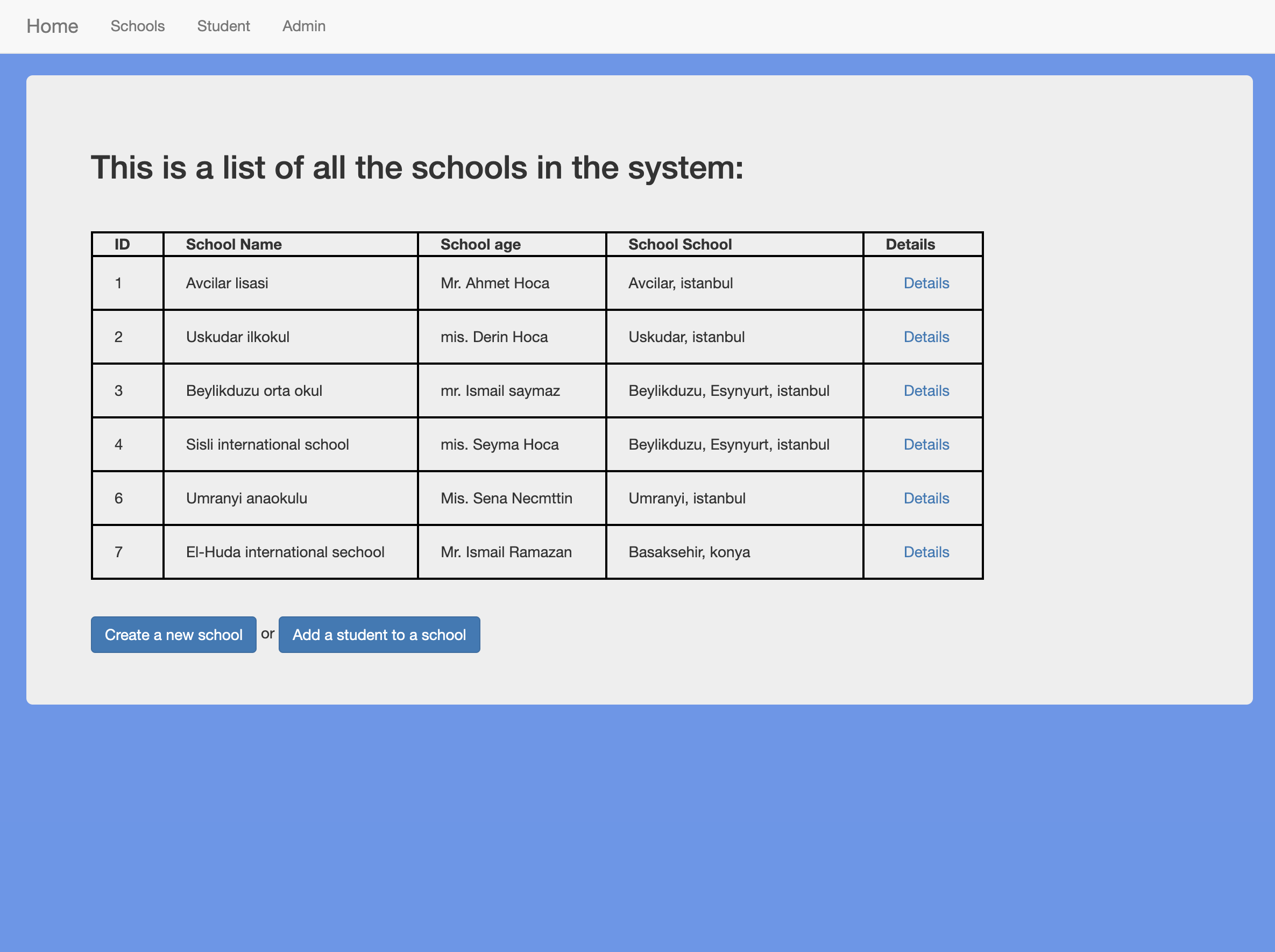Open Details for Uskudar ilkokul
The width and height of the screenshot is (1275, 952).
click(926, 337)
